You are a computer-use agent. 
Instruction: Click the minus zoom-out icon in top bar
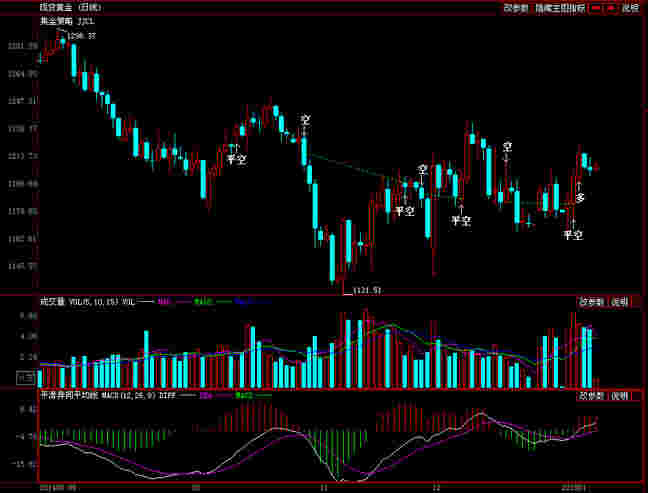595,7
